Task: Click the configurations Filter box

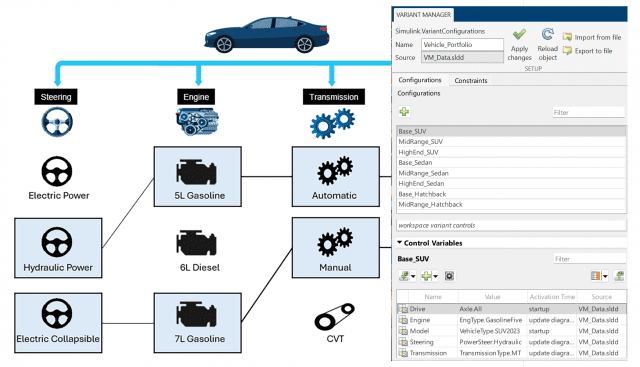Action: coord(589,112)
